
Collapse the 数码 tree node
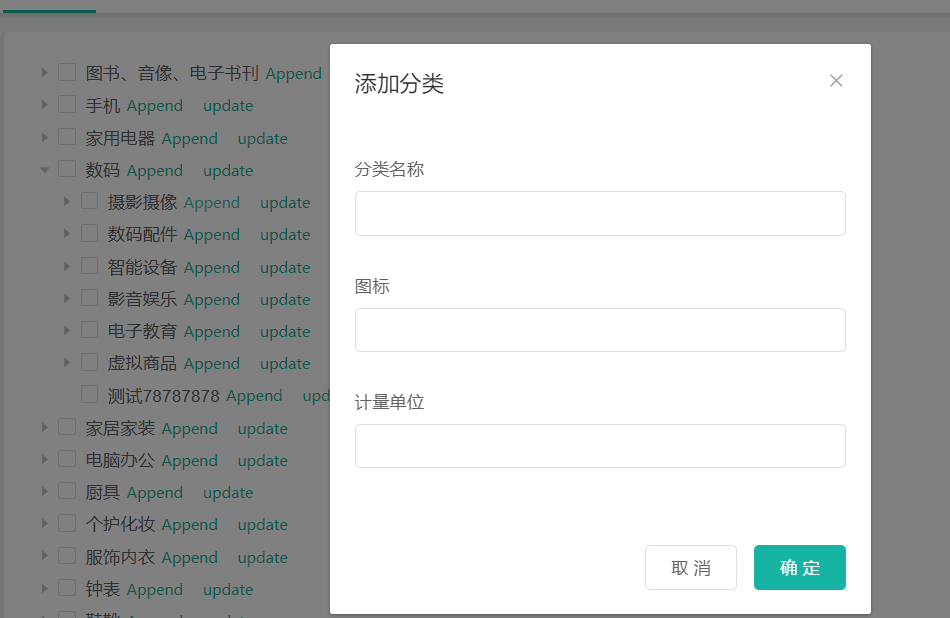pos(44,170)
